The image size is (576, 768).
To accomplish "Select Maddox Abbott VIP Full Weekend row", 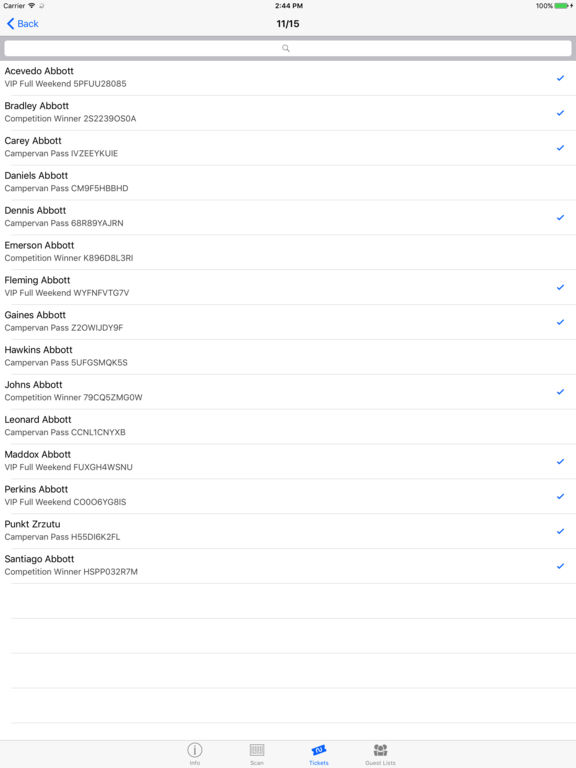I will 288,461.
